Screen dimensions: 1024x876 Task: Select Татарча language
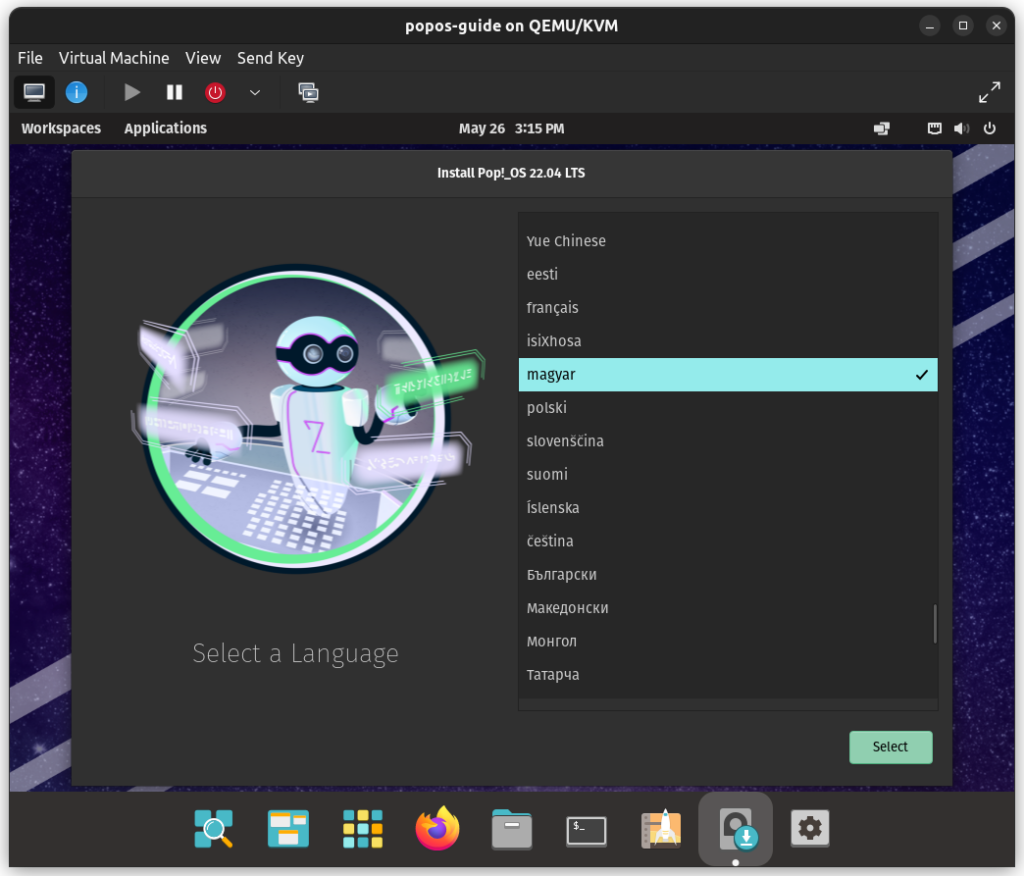(728, 675)
